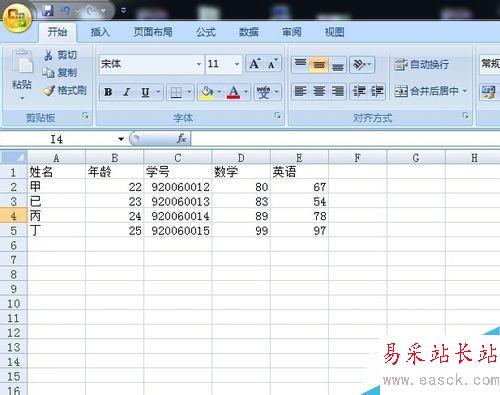
Task: Set bottom vertical alignment
Action: pyautogui.click(x=337, y=64)
